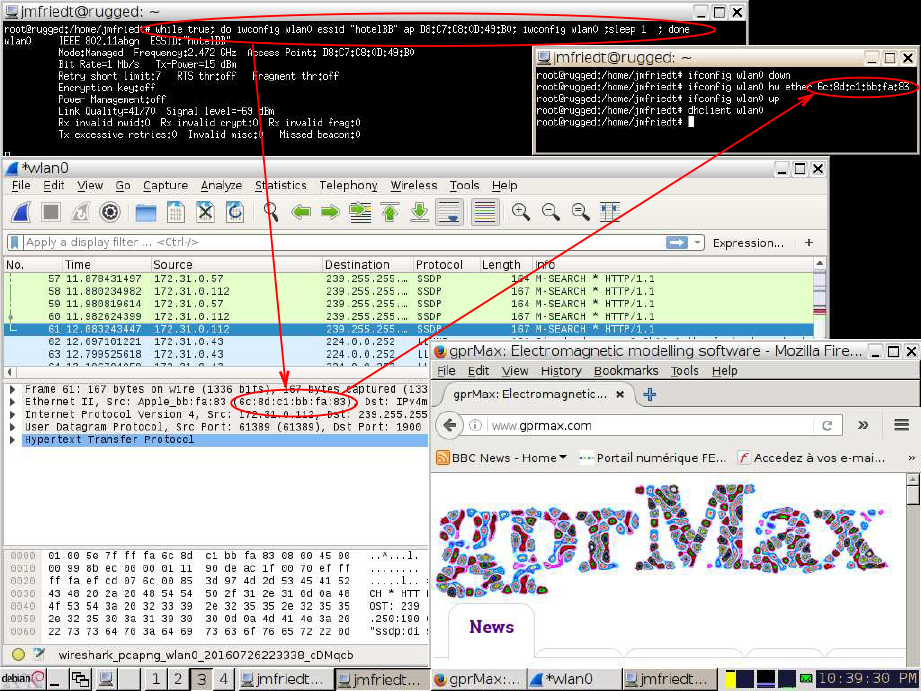Show more Firefox toolbar items chevron
This screenshot has height=691, width=921.
coord(863,425)
